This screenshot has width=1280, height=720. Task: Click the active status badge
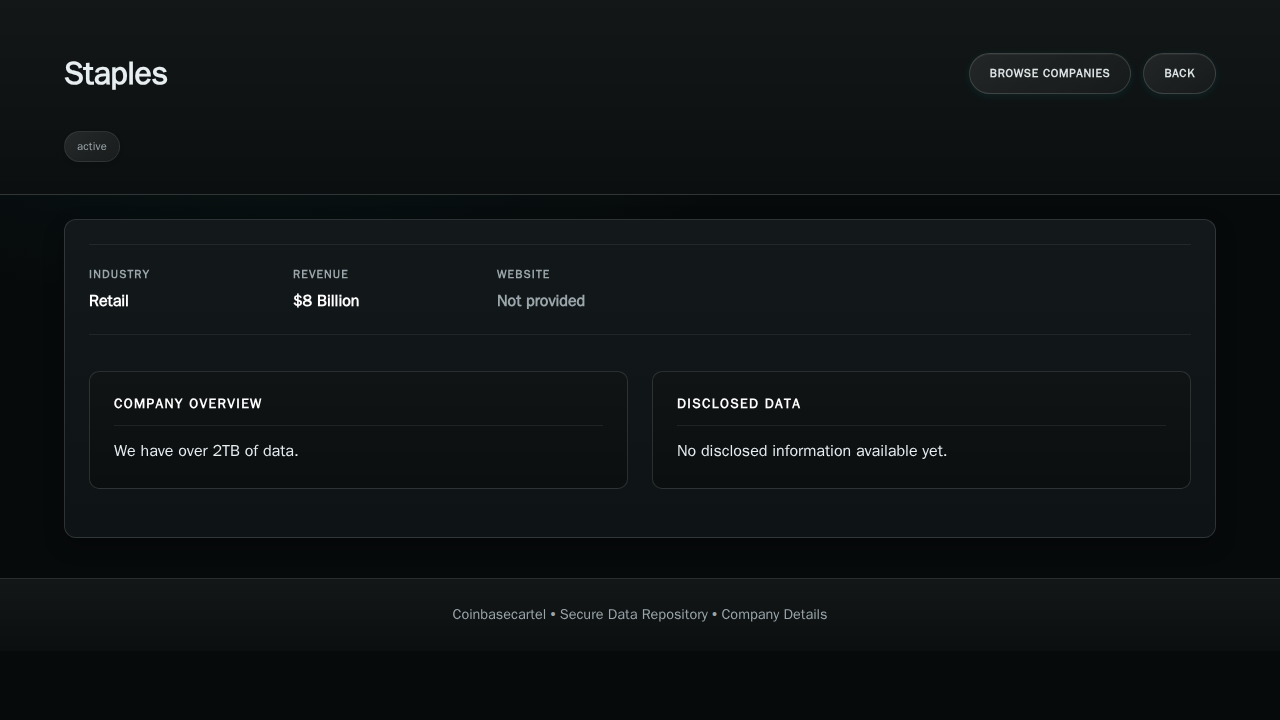pyautogui.click(x=92, y=146)
